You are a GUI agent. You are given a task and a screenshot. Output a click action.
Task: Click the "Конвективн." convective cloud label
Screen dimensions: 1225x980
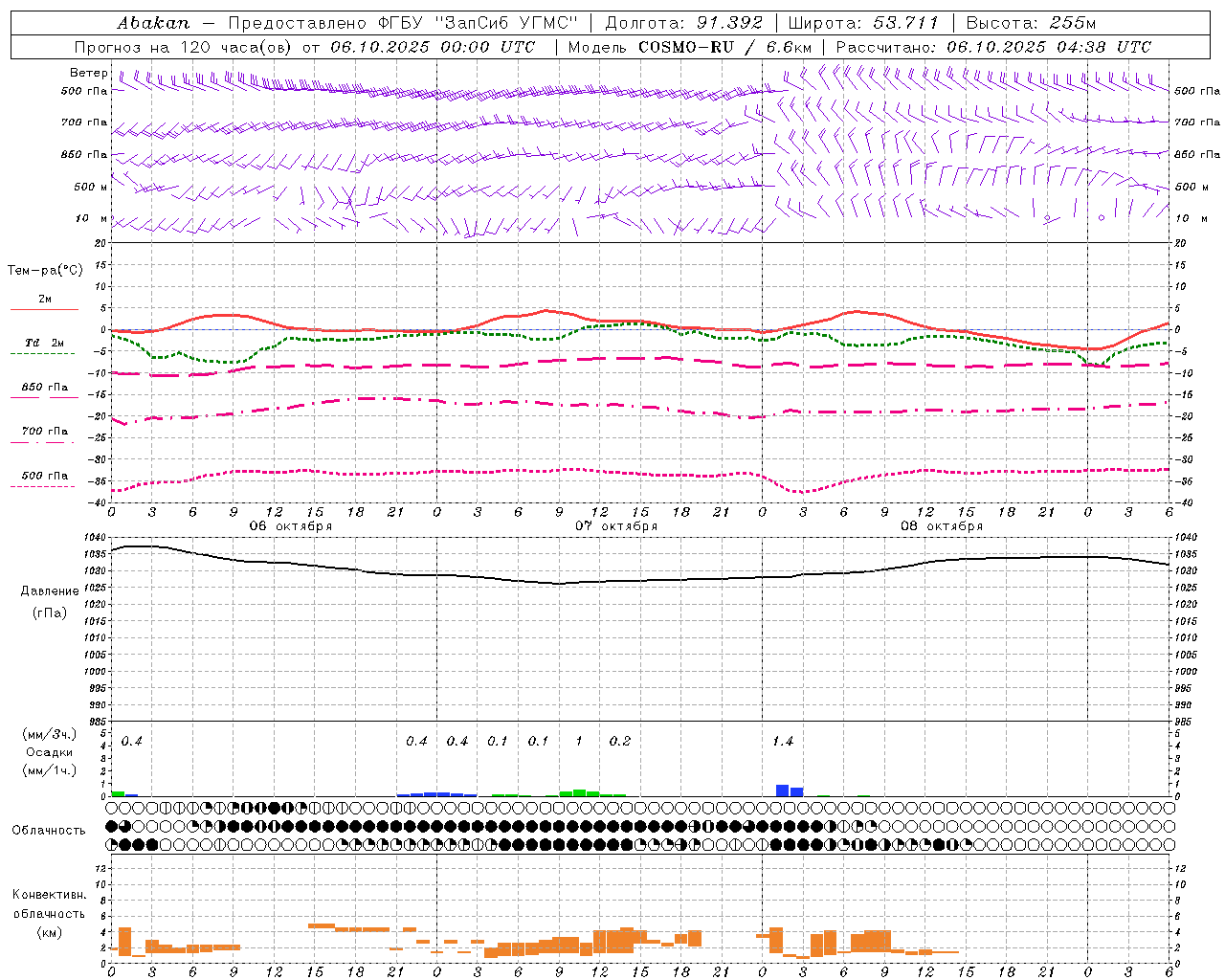(49, 895)
